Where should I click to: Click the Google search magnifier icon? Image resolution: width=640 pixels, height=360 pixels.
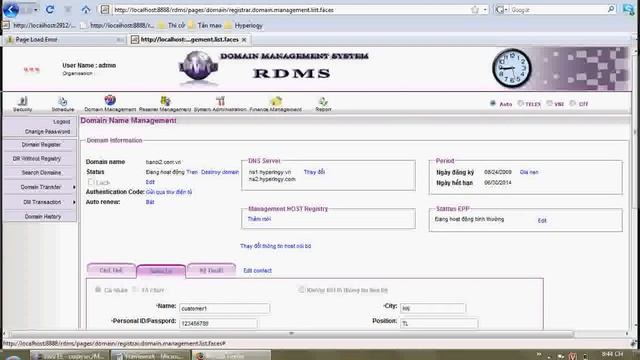click(611, 9)
